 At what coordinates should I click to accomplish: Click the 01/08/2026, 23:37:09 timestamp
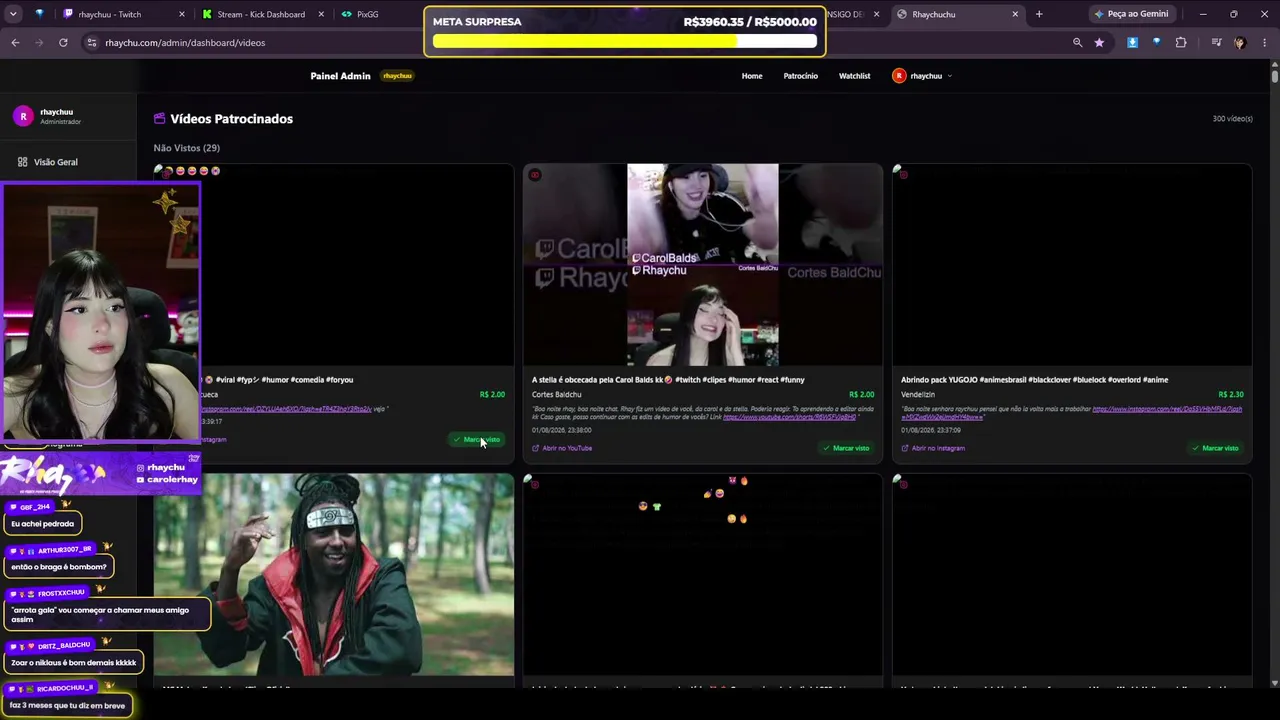click(x=931, y=431)
